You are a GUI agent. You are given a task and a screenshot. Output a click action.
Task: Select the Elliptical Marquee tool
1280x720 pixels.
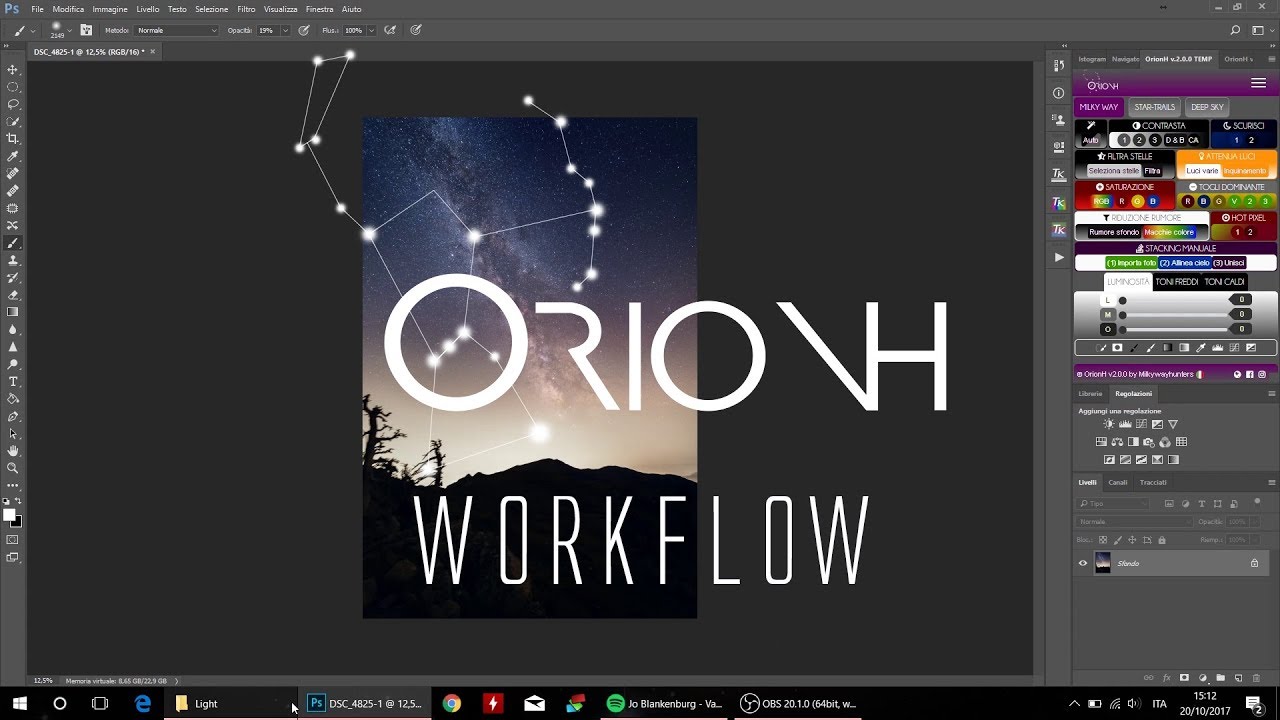pyautogui.click(x=13, y=86)
